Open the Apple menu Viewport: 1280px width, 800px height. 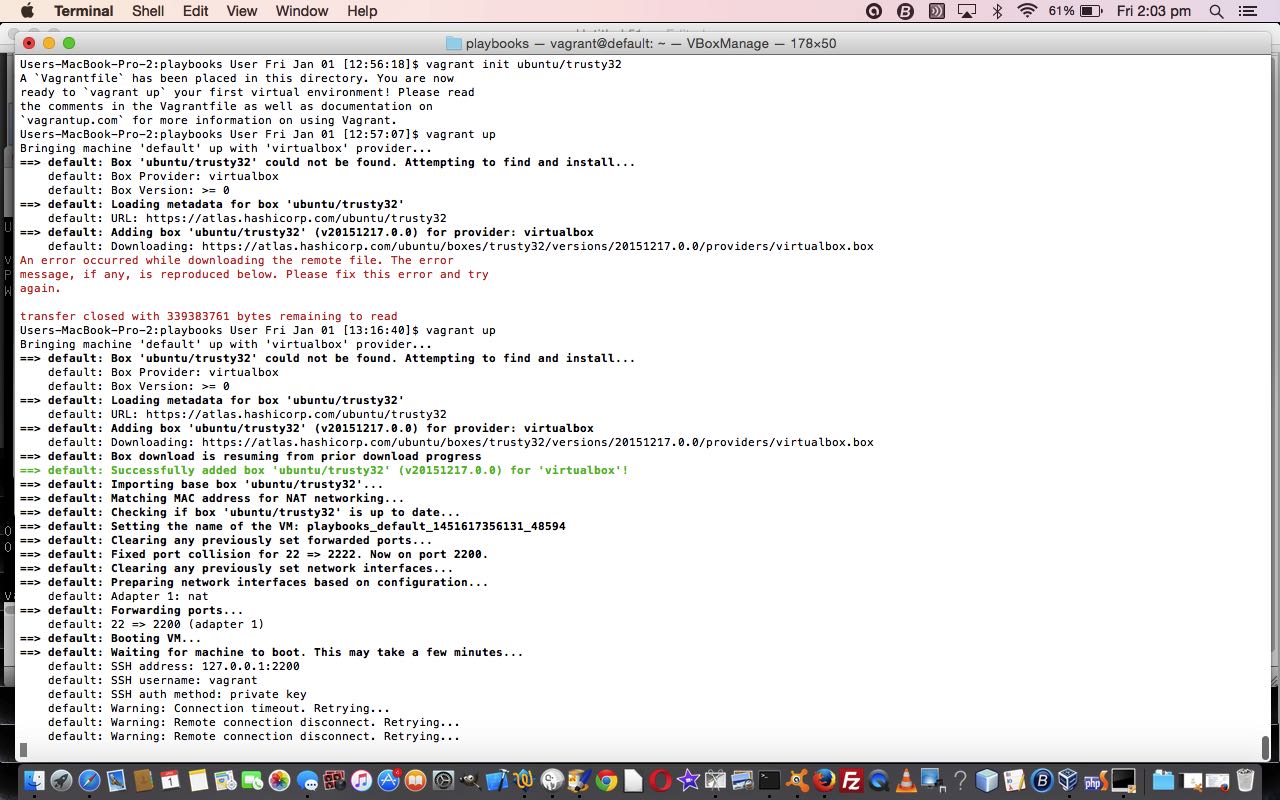27,11
